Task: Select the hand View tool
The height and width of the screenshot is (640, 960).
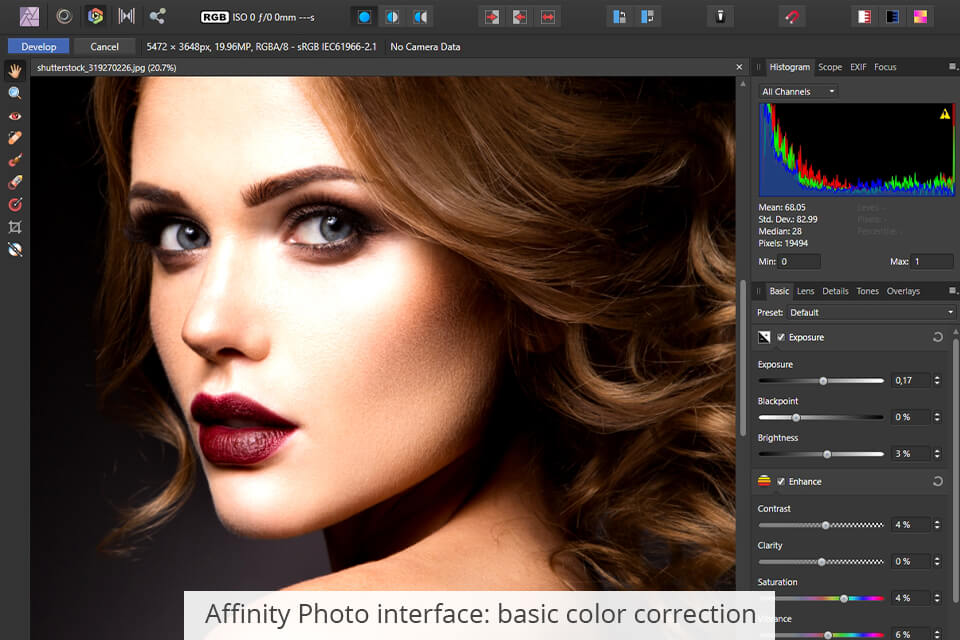Action: coord(15,72)
